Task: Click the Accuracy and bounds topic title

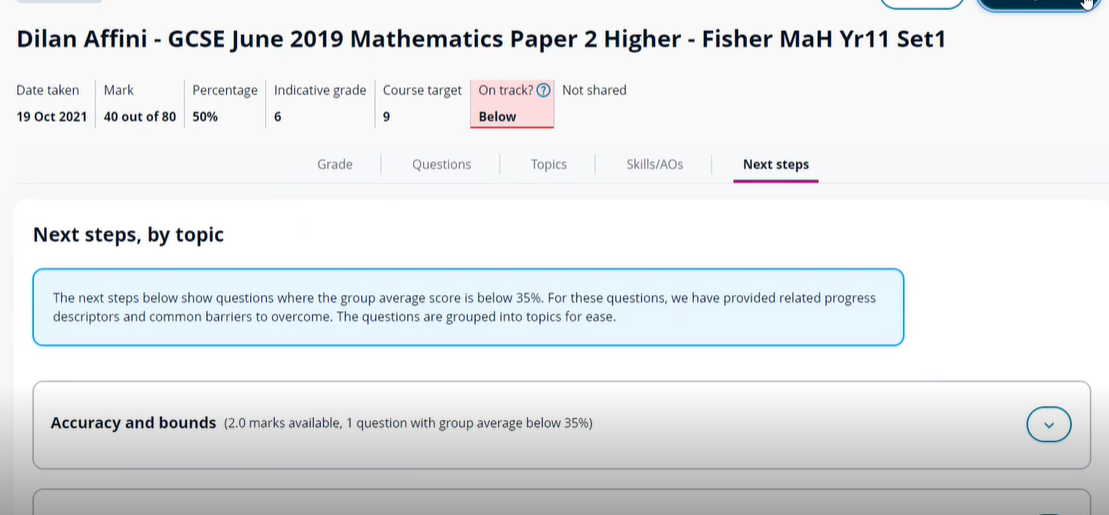Action: pos(133,423)
